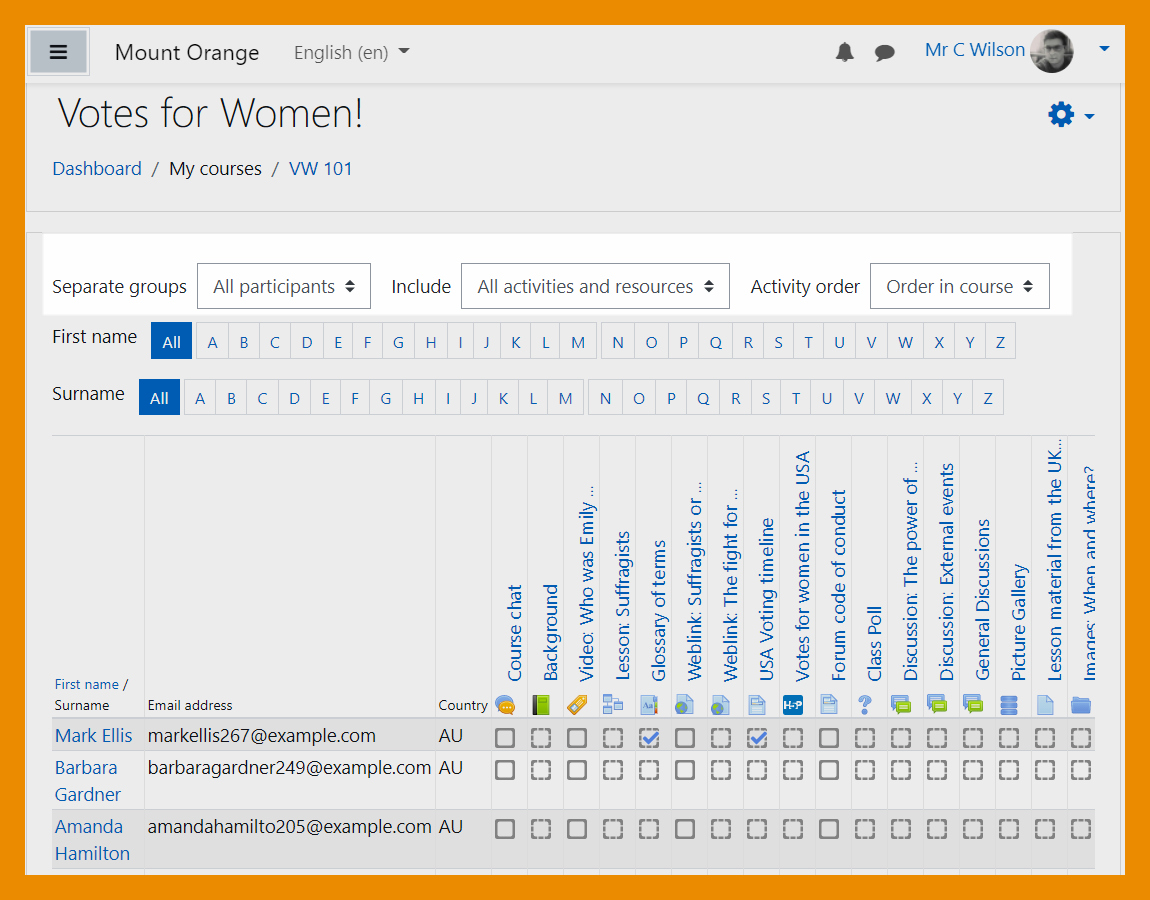Toggle Mark Ellis Course chat completion checkbox
This screenshot has height=900, width=1150.
(x=506, y=738)
